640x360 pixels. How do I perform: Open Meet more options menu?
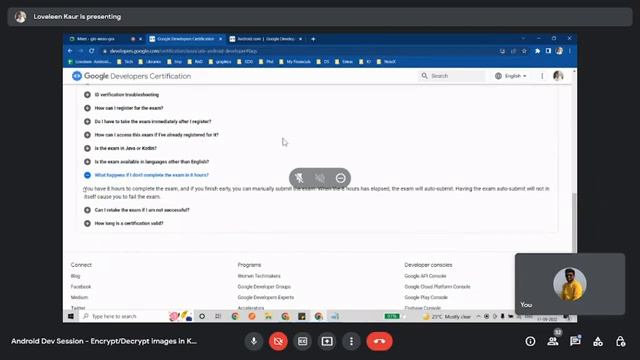pyautogui.click(x=351, y=341)
